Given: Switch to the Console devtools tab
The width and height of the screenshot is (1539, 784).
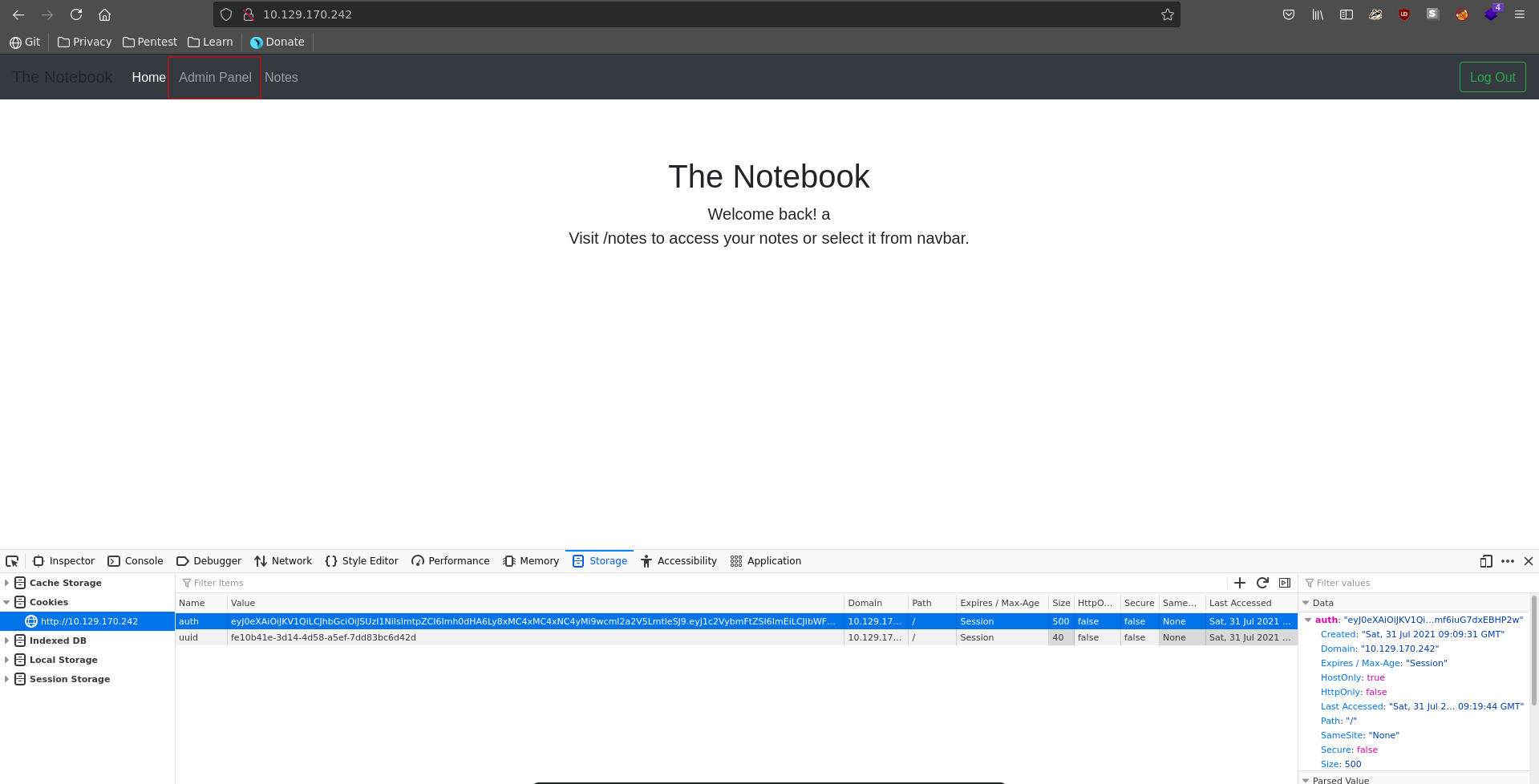Looking at the screenshot, I should [136, 561].
